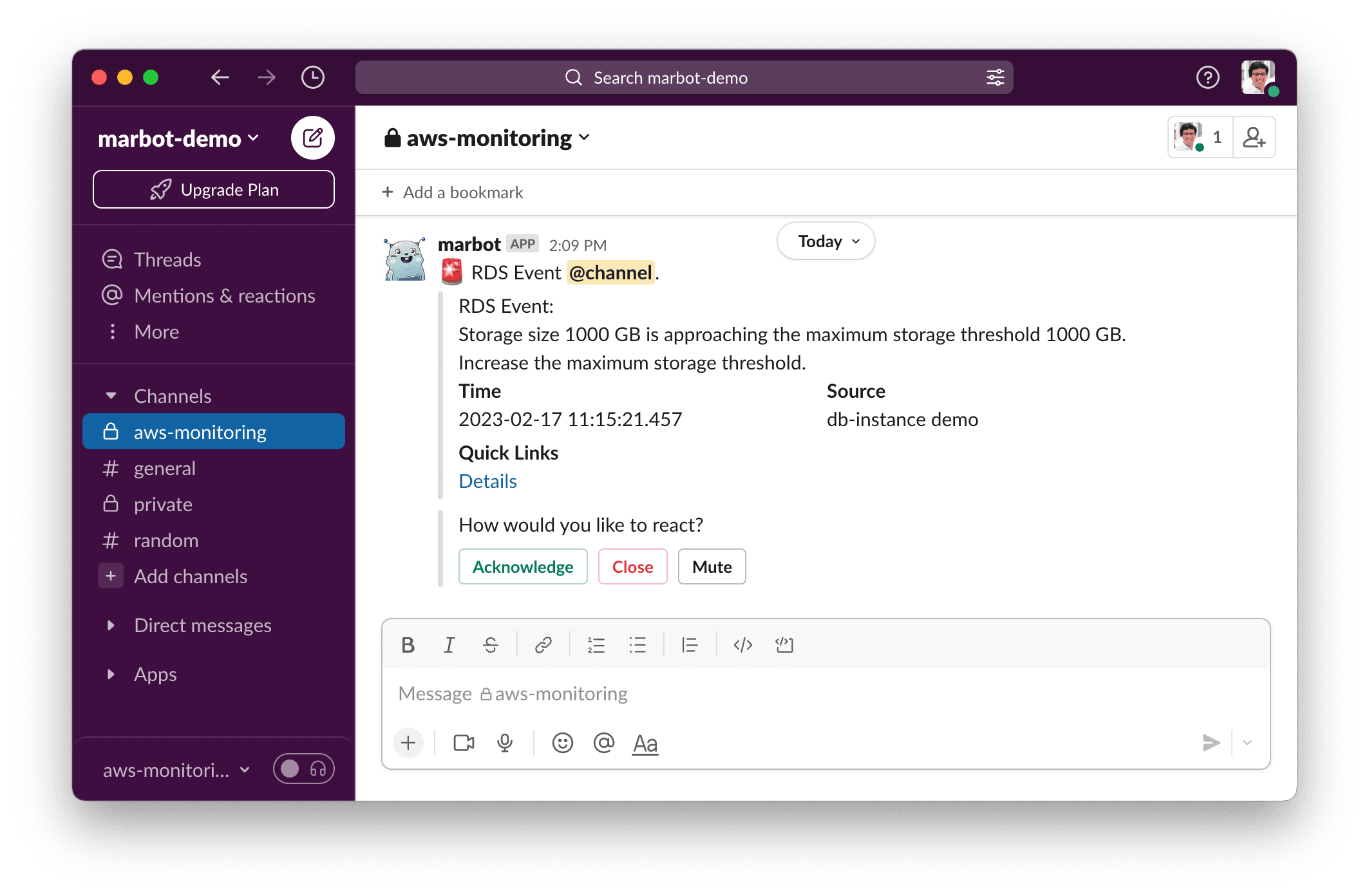Go forward with the right arrow
This screenshot has height=896, width=1369.
(267, 78)
